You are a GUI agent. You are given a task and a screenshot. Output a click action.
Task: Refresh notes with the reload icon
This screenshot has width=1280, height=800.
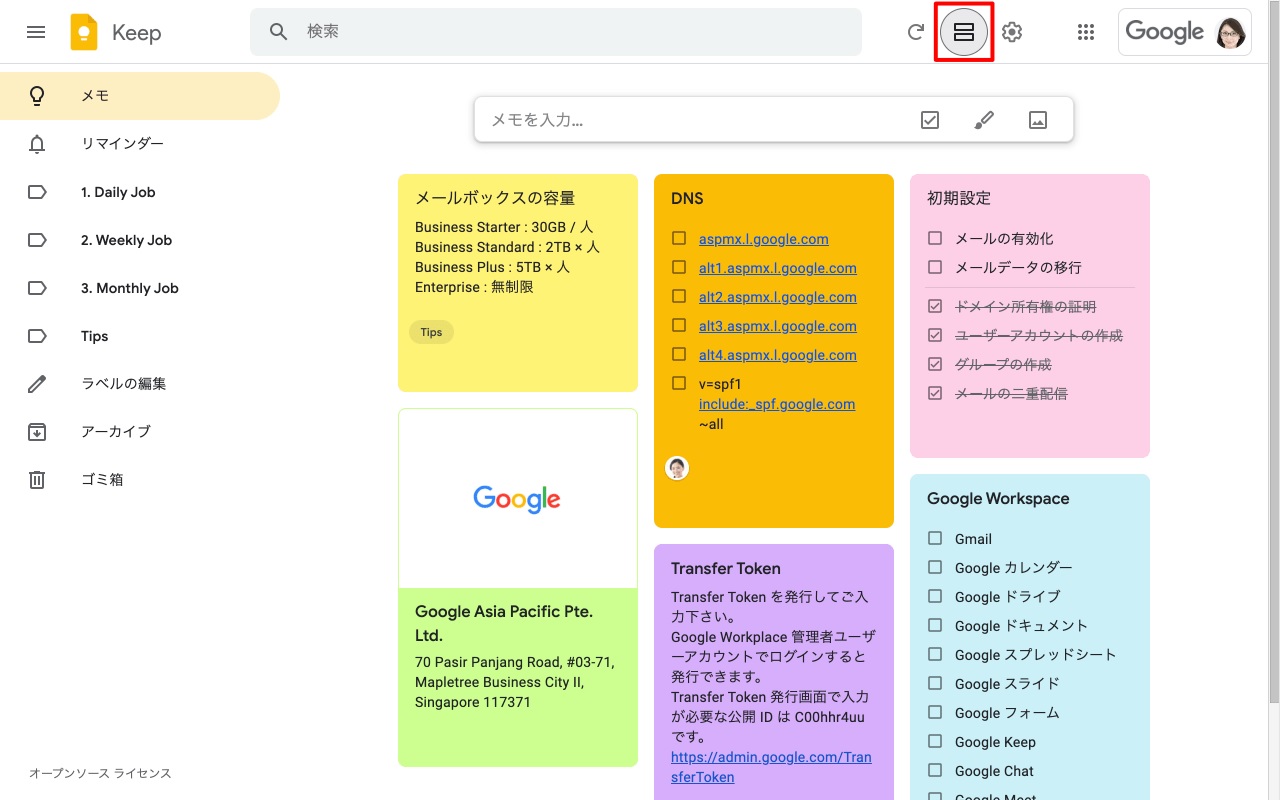click(915, 32)
